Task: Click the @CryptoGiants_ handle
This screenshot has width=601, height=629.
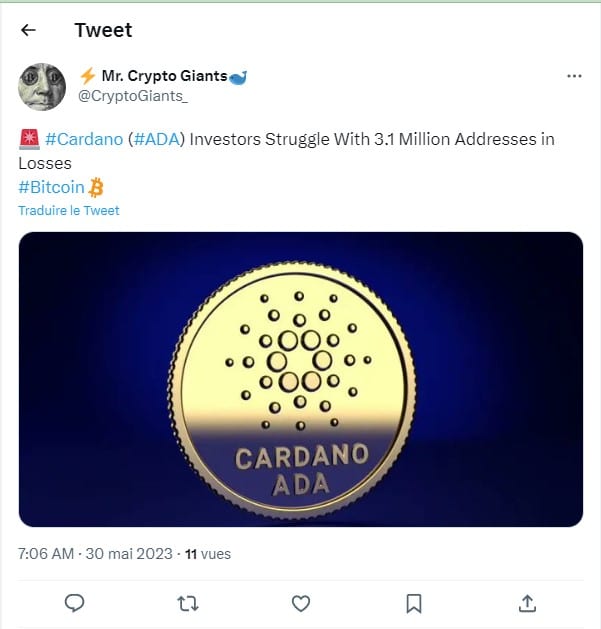Action: click(132, 95)
